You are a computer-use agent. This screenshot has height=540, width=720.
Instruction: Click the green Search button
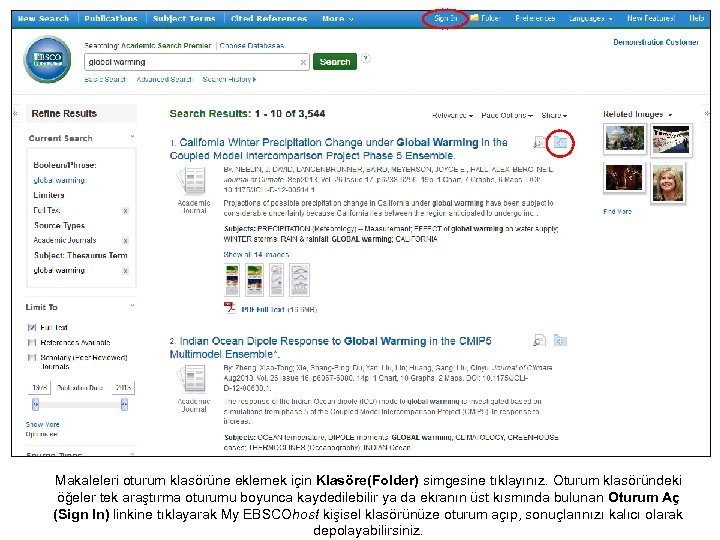pyautogui.click(x=335, y=62)
